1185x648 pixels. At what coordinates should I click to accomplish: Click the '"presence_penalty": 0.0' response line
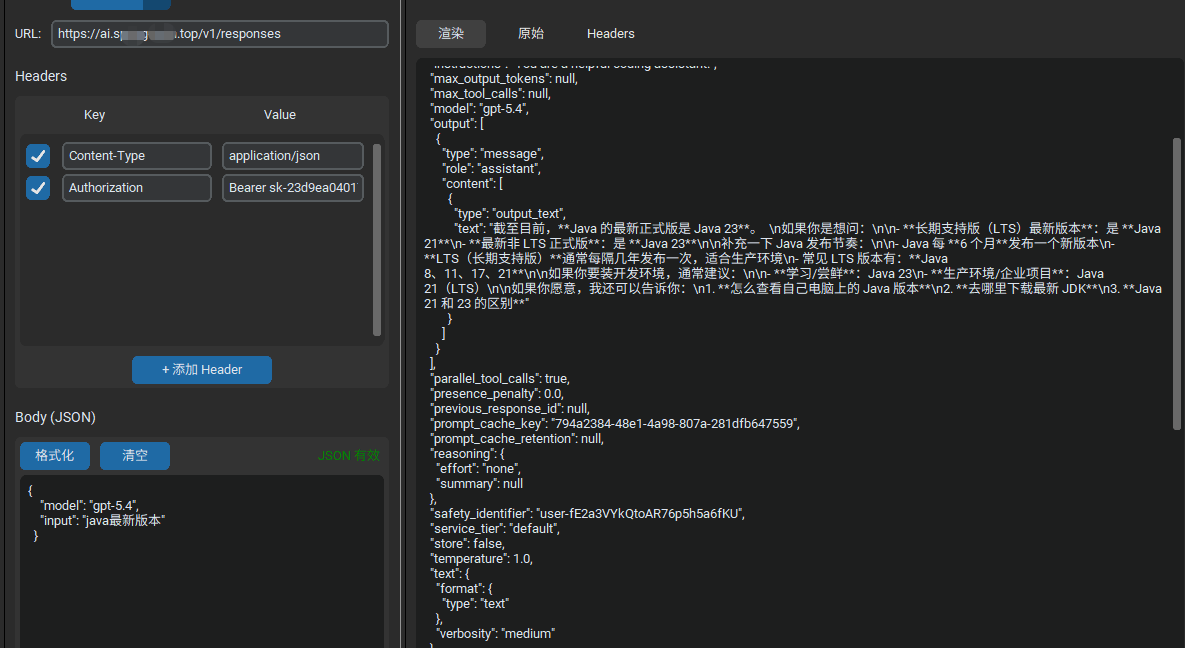497,394
